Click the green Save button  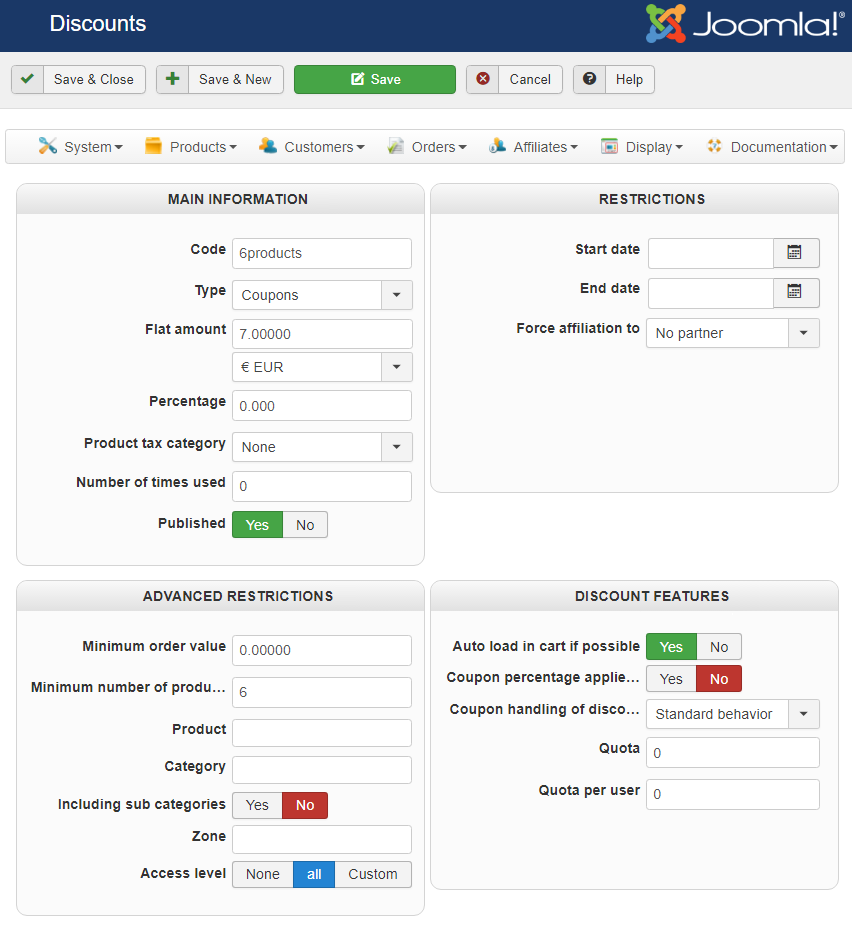(375, 80)
